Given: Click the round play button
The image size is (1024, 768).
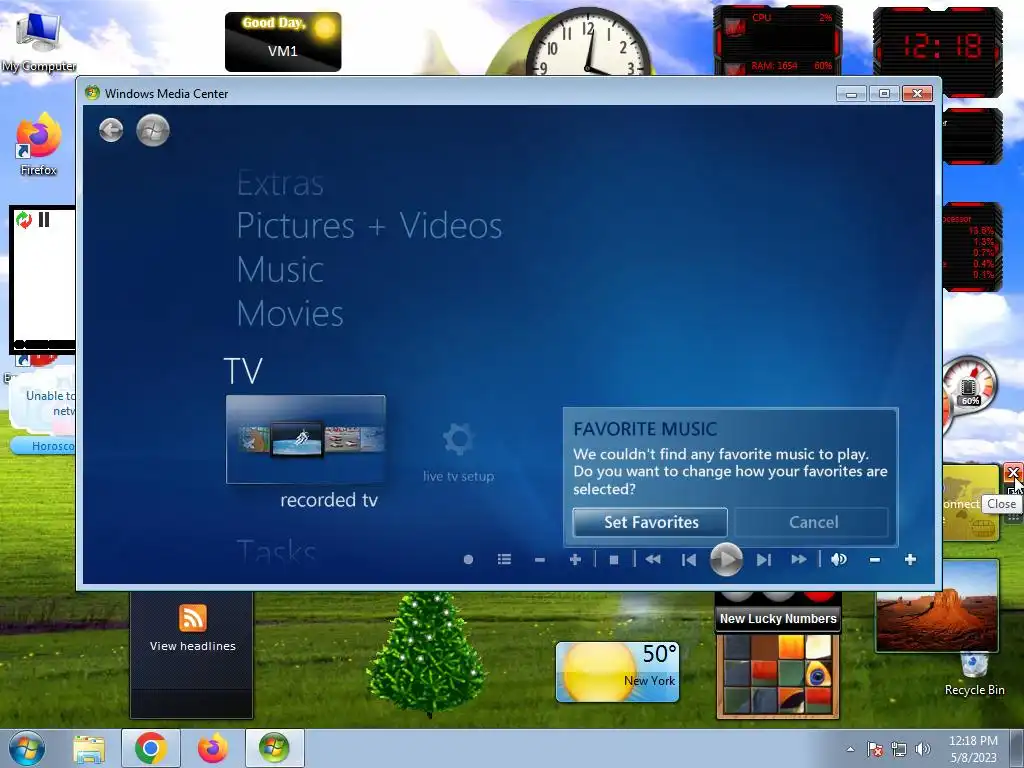Looking at the screenshot, I should click(x=726, y=560).
